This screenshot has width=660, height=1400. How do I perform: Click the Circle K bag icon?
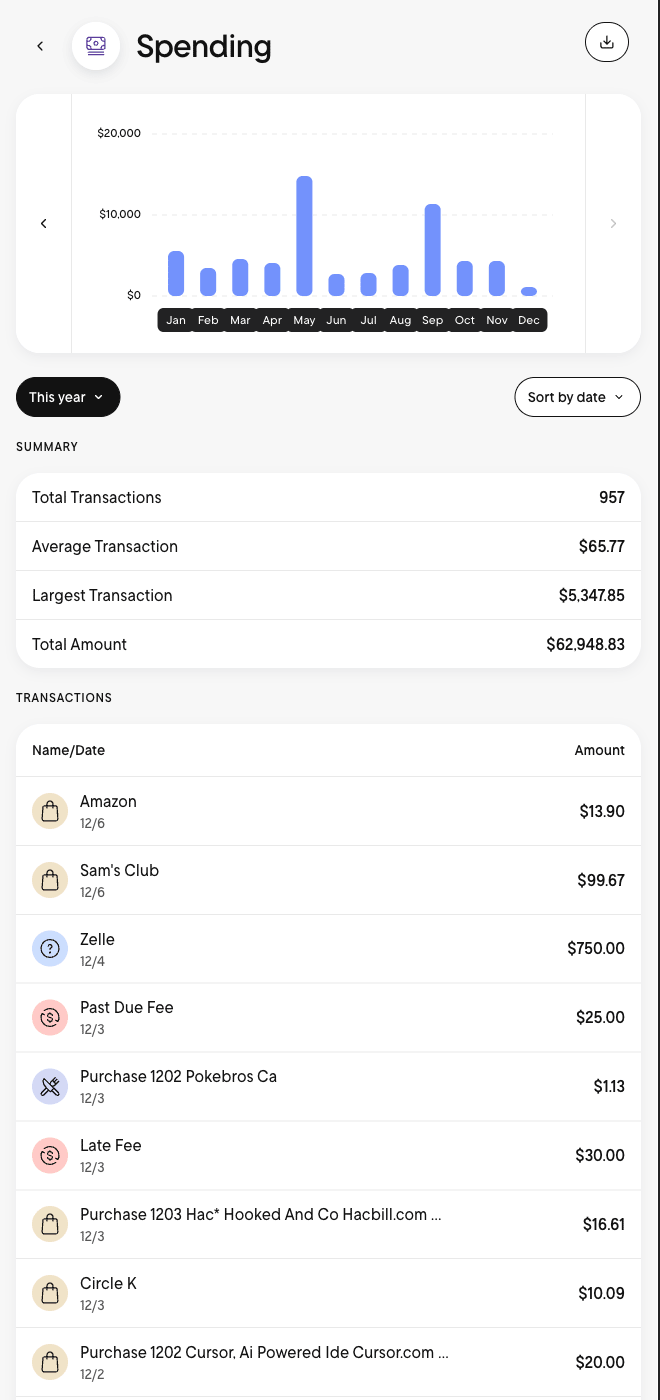point(50,1293)
